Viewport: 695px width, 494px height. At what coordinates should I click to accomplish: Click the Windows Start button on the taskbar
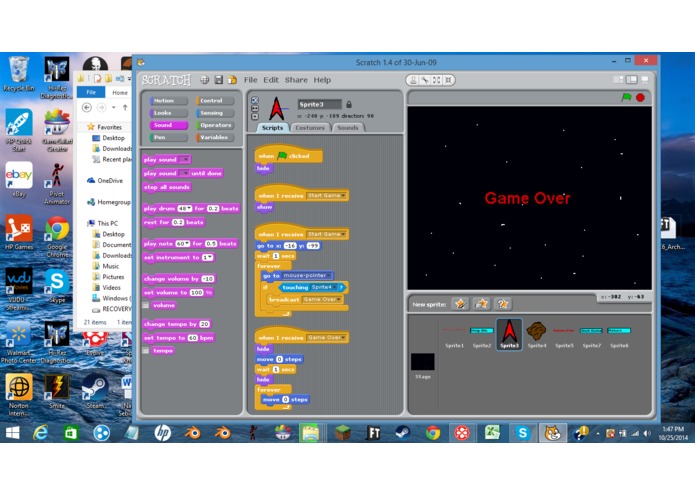coord(12,432)
